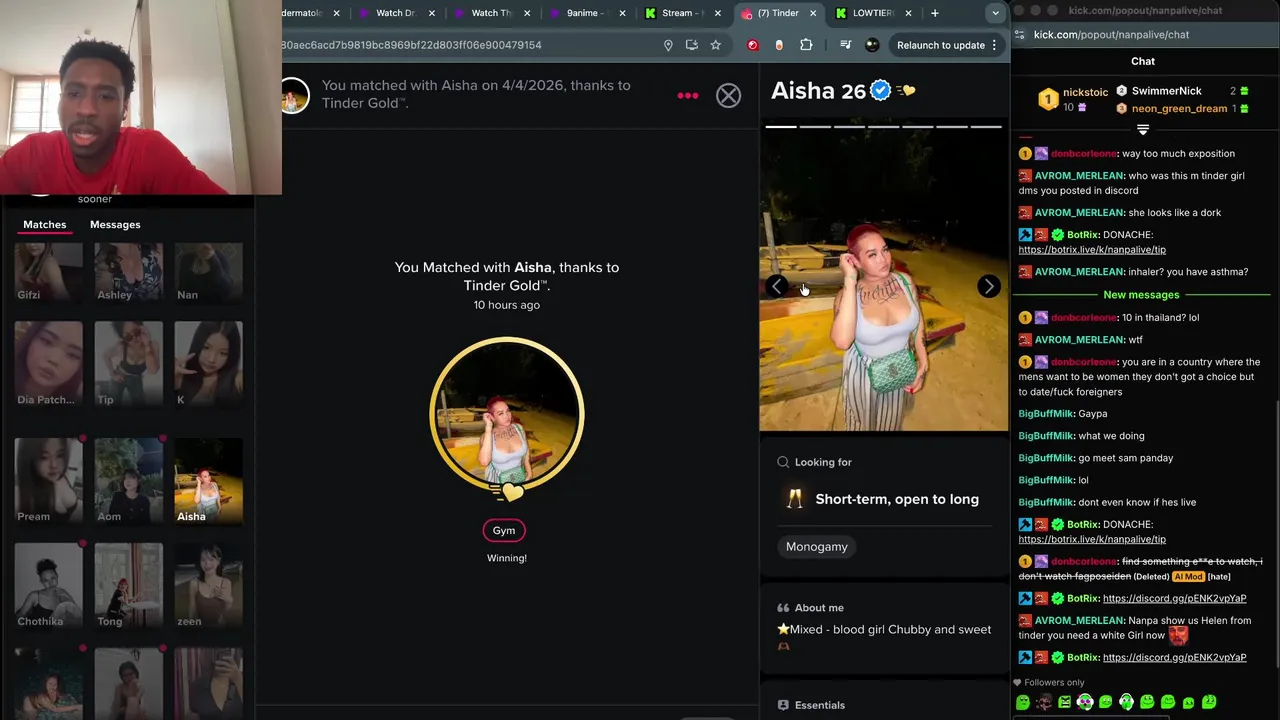Click the Kick chat window address bar
The image size is (1280, 720).
[x=1145, y=34]
